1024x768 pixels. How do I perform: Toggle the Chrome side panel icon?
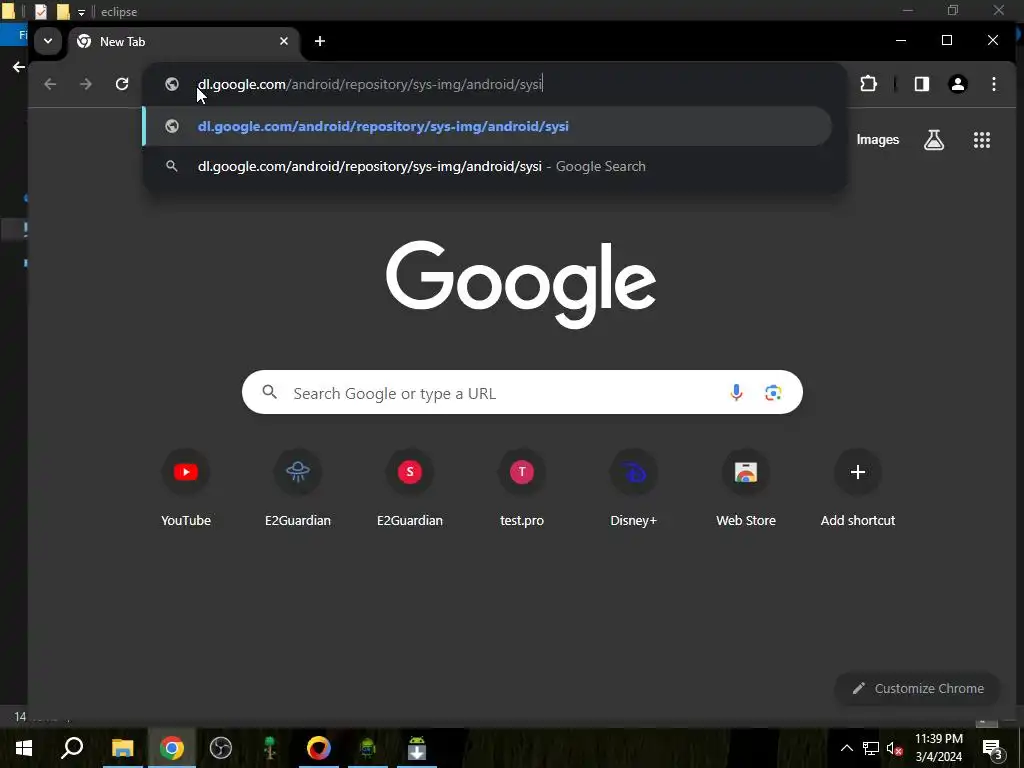921,84
